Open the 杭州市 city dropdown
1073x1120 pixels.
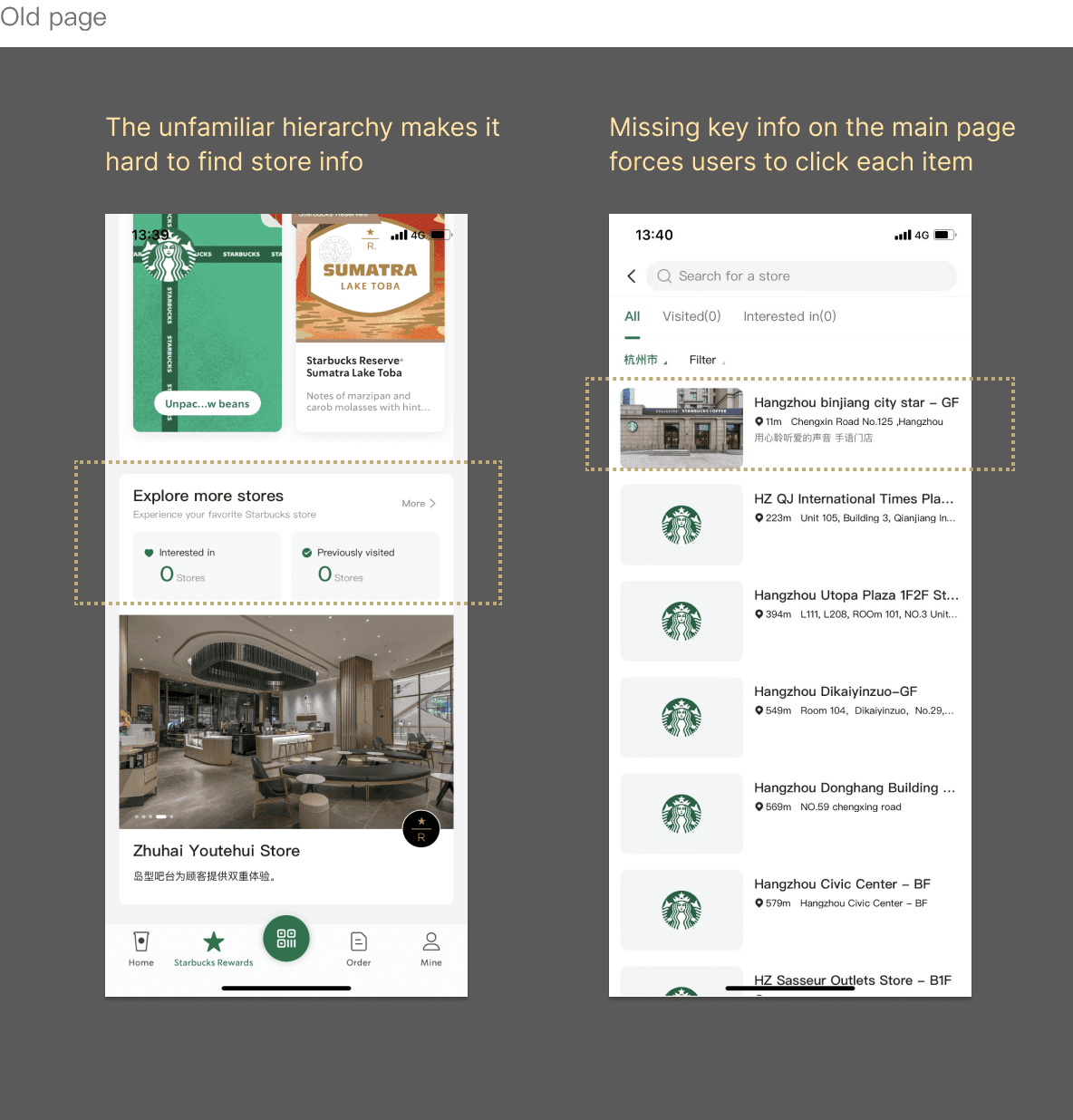tap(645, 360)
